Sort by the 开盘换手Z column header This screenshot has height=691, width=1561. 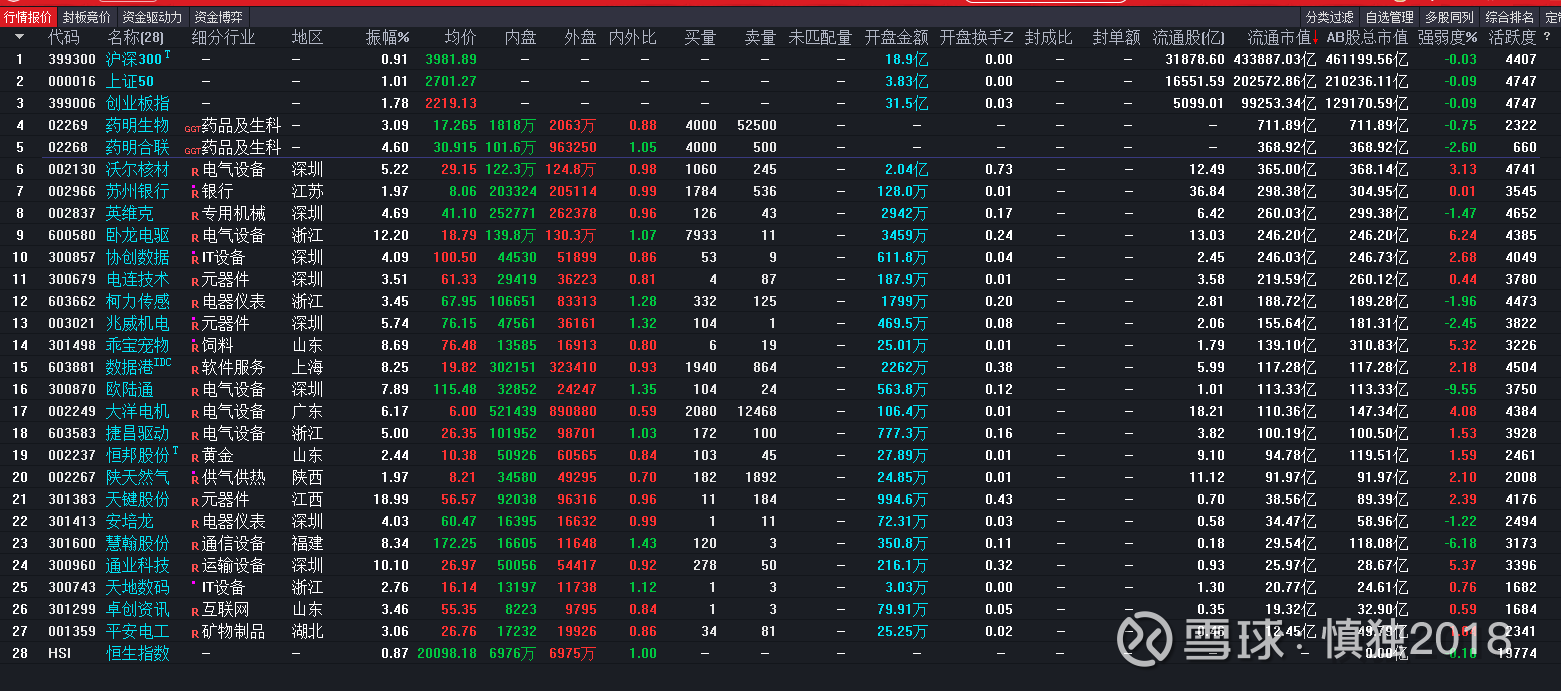[976, 37]
